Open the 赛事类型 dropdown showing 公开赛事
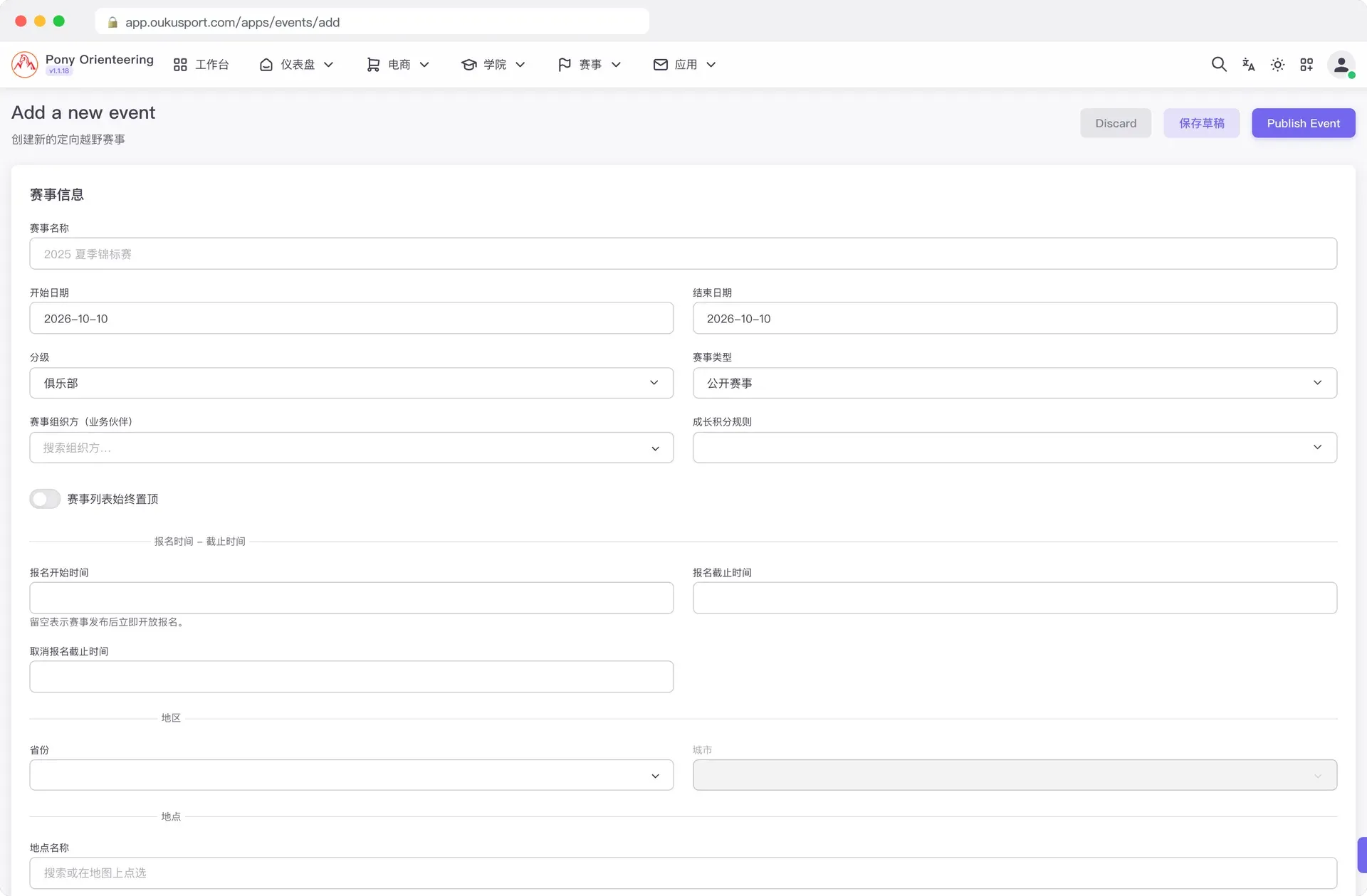The height and width of the screenshot is (896, 1367). 1015,383
